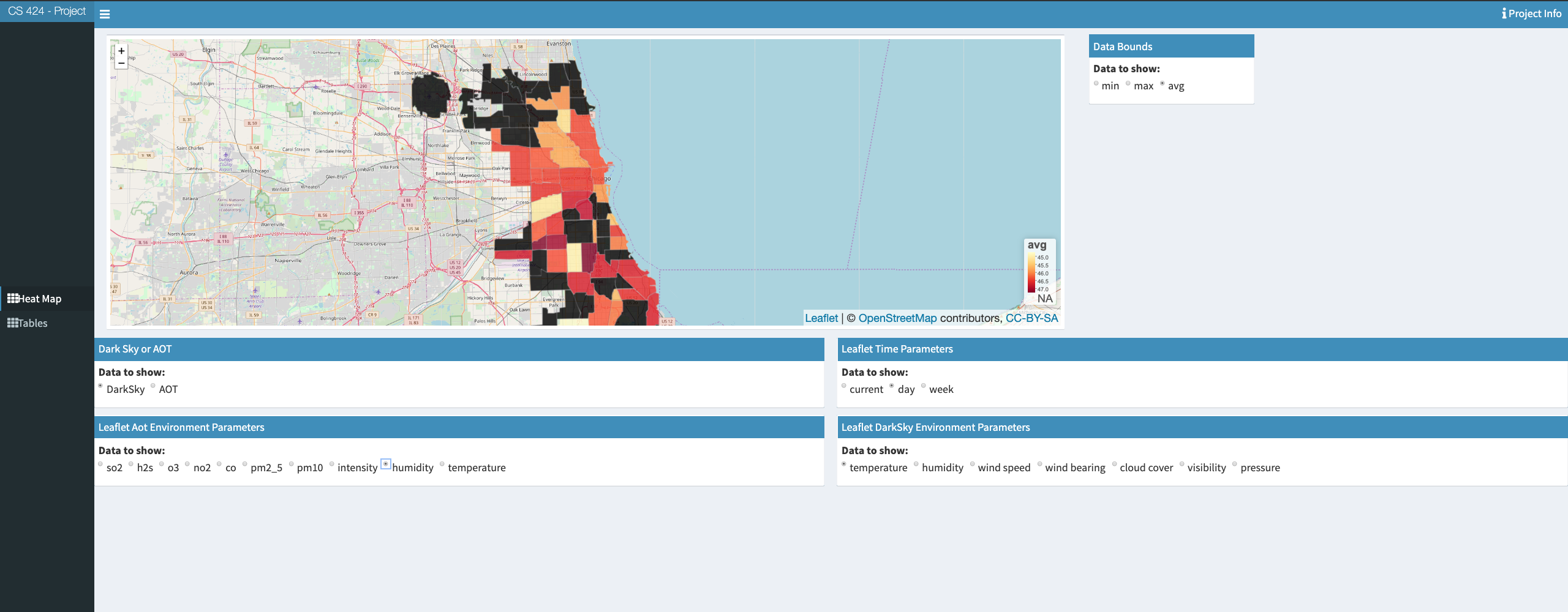
Task: Open the CC-BY-SA license link
Action: 1031,318
